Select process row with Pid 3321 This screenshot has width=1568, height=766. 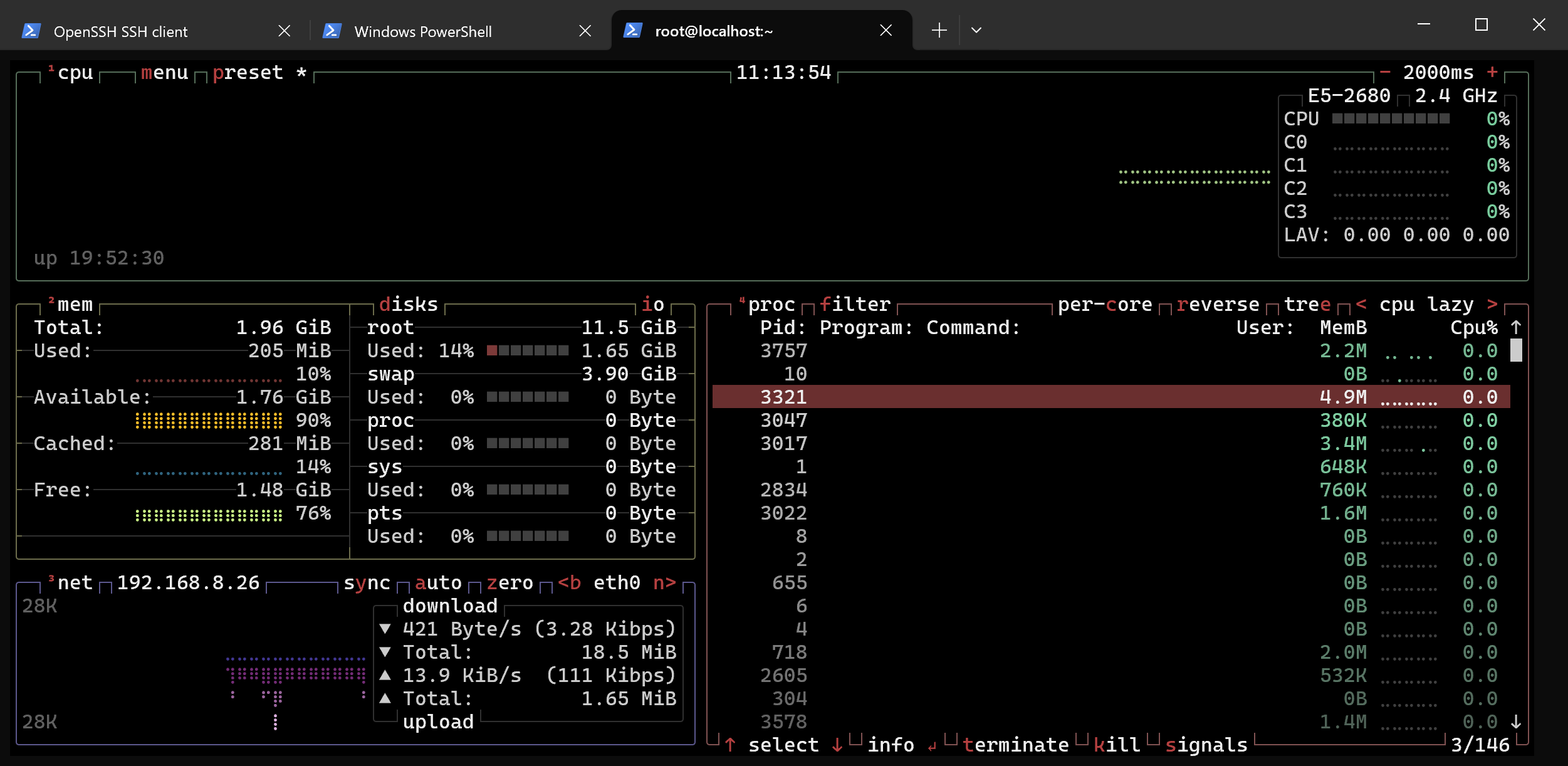[1111, 397]
